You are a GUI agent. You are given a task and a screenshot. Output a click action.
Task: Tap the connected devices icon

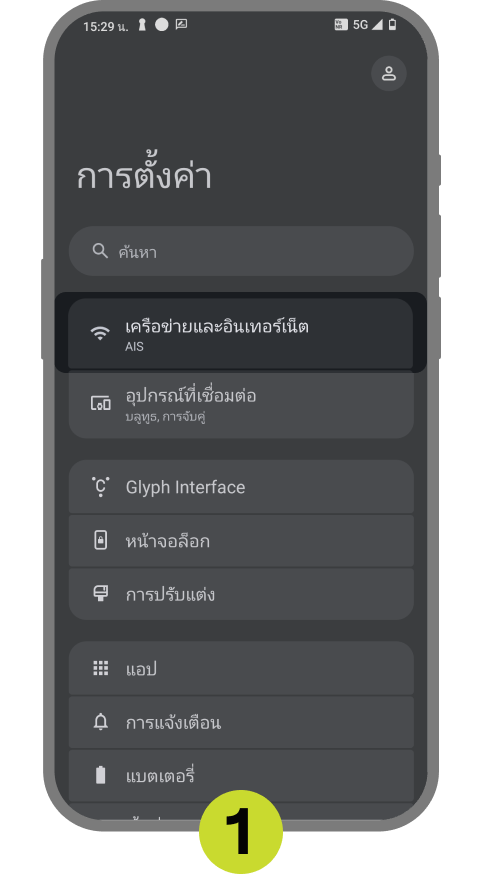pos(100,403)
